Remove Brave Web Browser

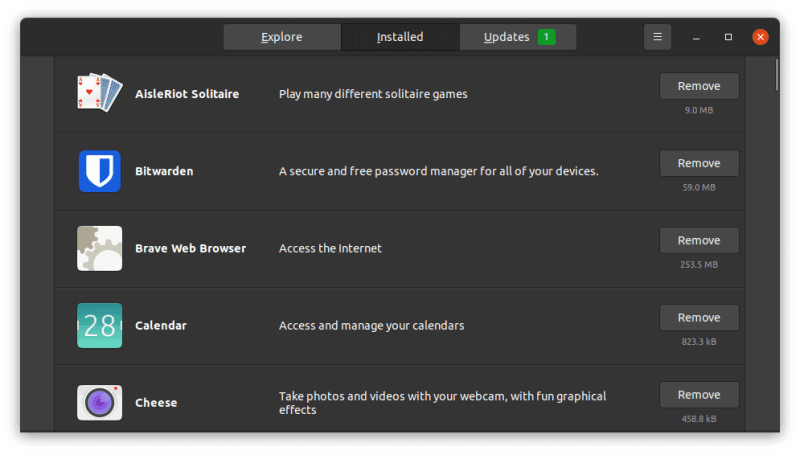(699, 240)
